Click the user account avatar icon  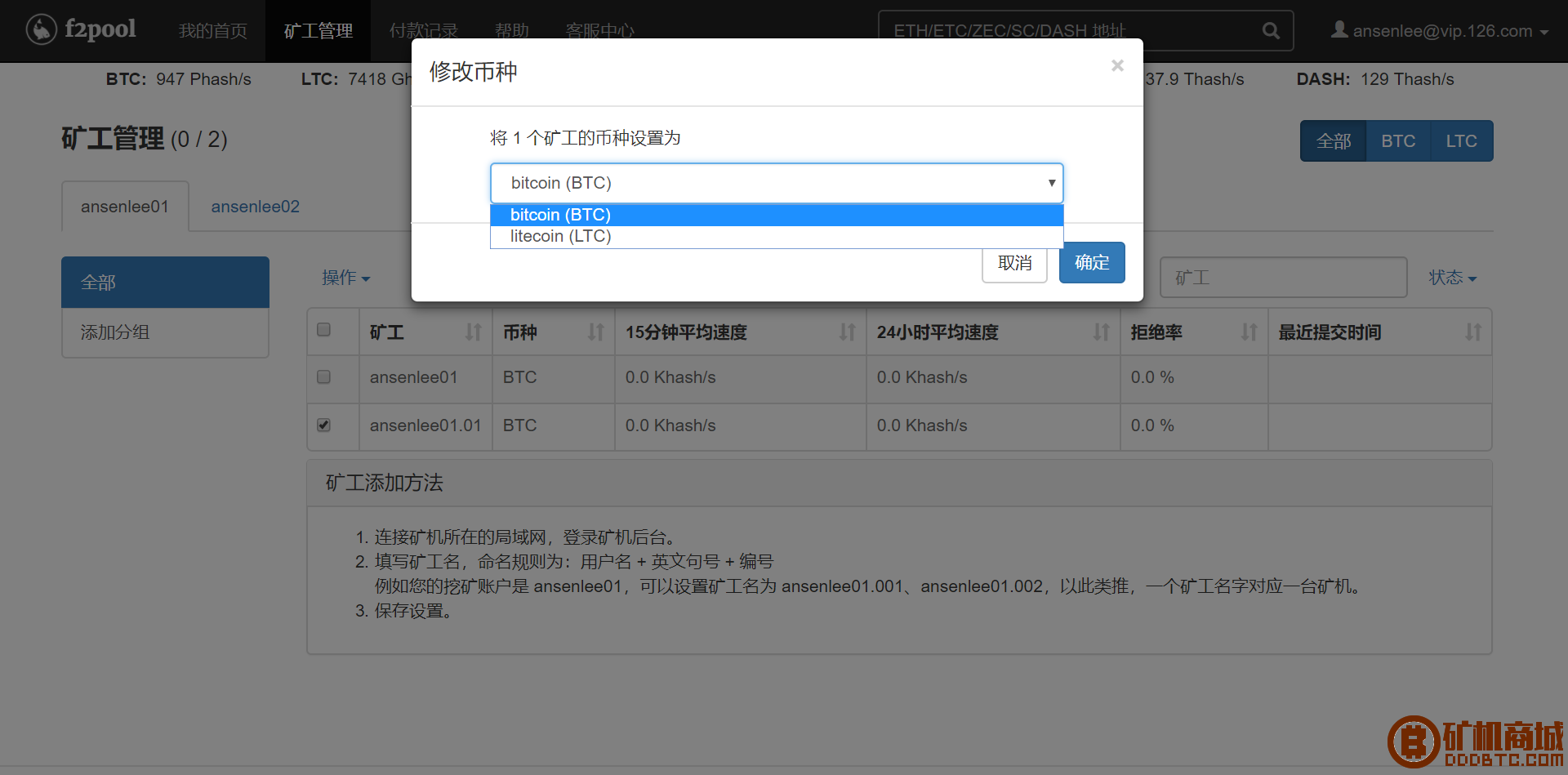tap(1339, 29)
